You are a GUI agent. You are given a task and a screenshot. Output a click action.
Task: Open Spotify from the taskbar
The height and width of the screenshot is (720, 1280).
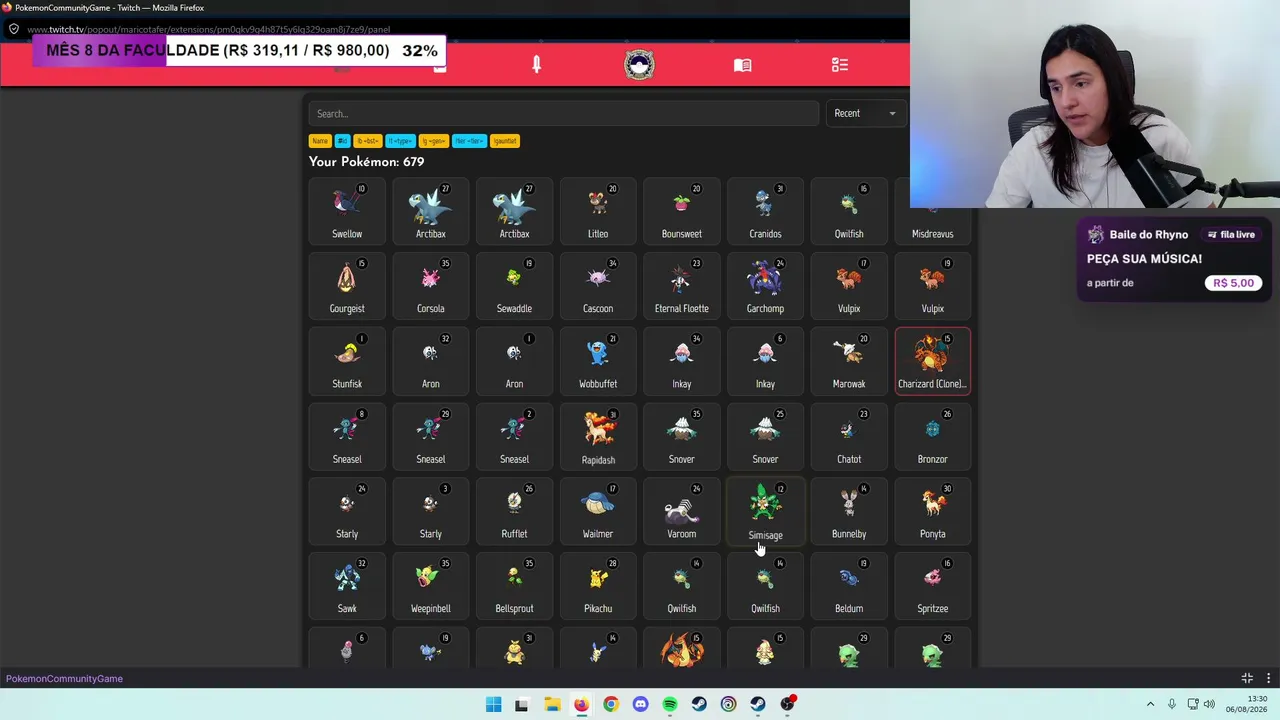[670, 704]
